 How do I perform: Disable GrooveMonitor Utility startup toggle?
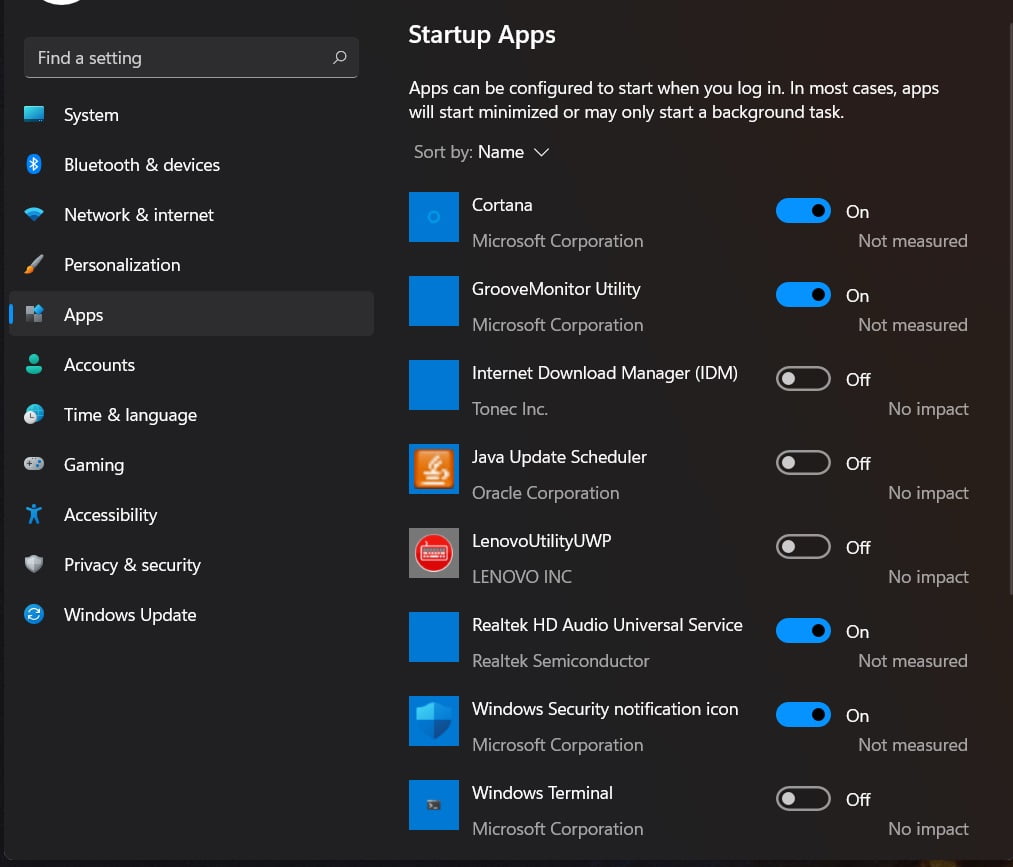(803, 295)
